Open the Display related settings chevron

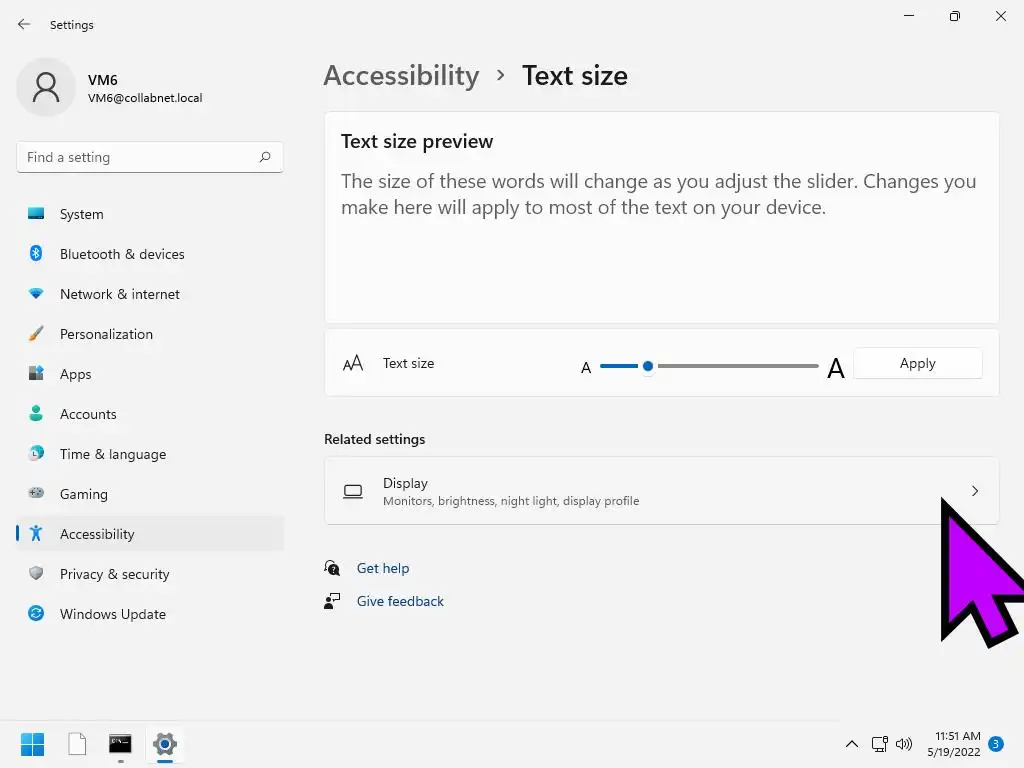point(975,491)
